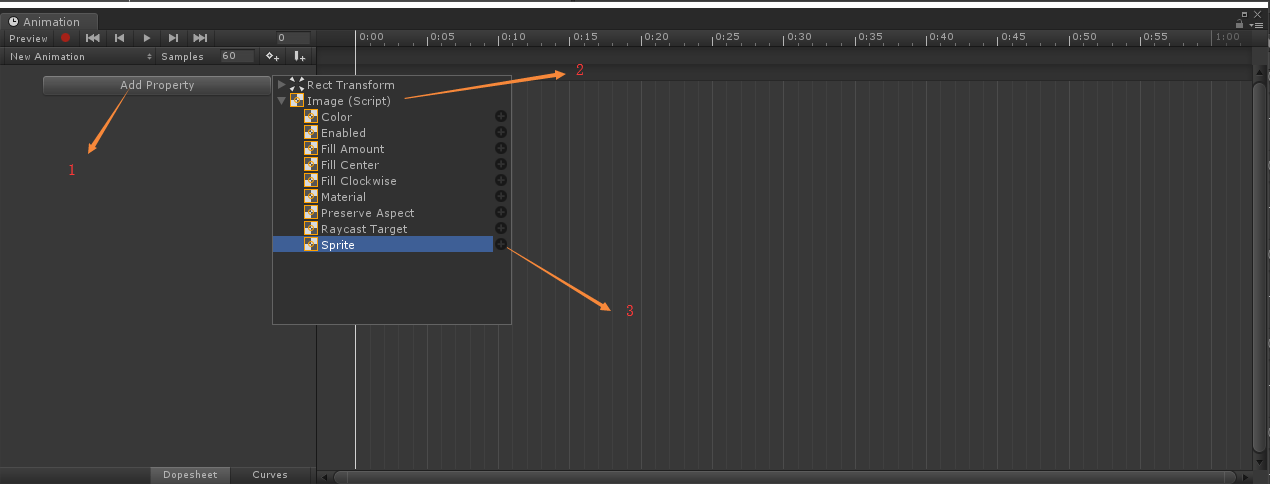Click the 0:10 mark on timeline ruler
This screenshot has height=484, width=1270.
pyautogui.click(x=513, y=37)
